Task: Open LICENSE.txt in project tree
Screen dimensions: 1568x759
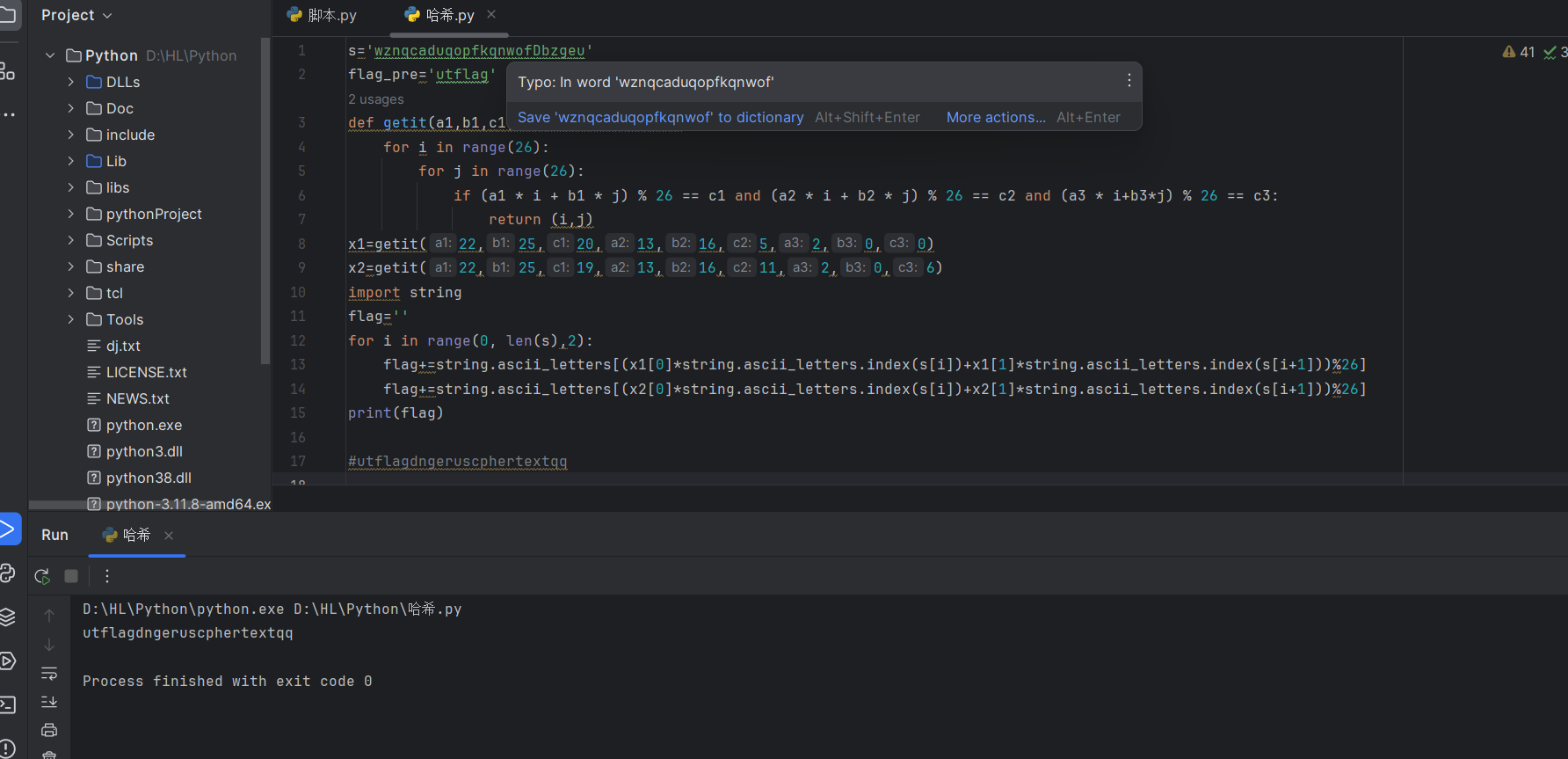Action: pos(146,372)
